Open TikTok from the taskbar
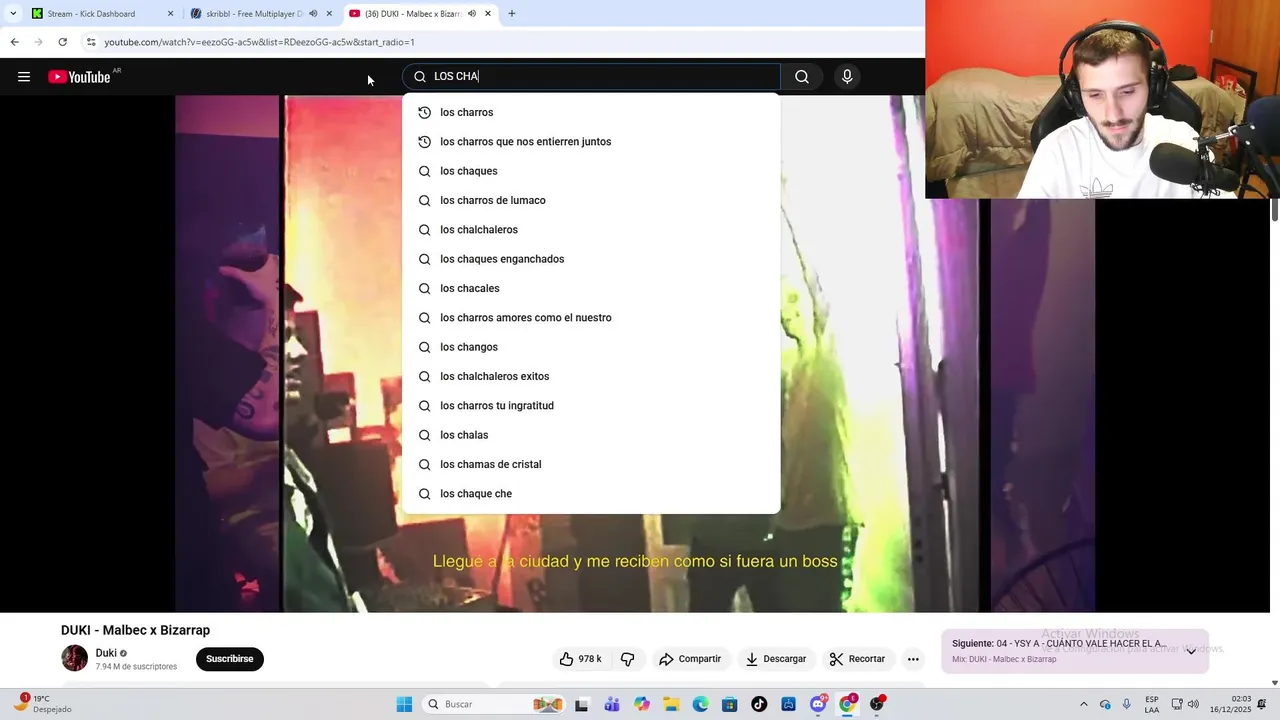This screenshot has height=720, width=1280. (x=759, y=704)
